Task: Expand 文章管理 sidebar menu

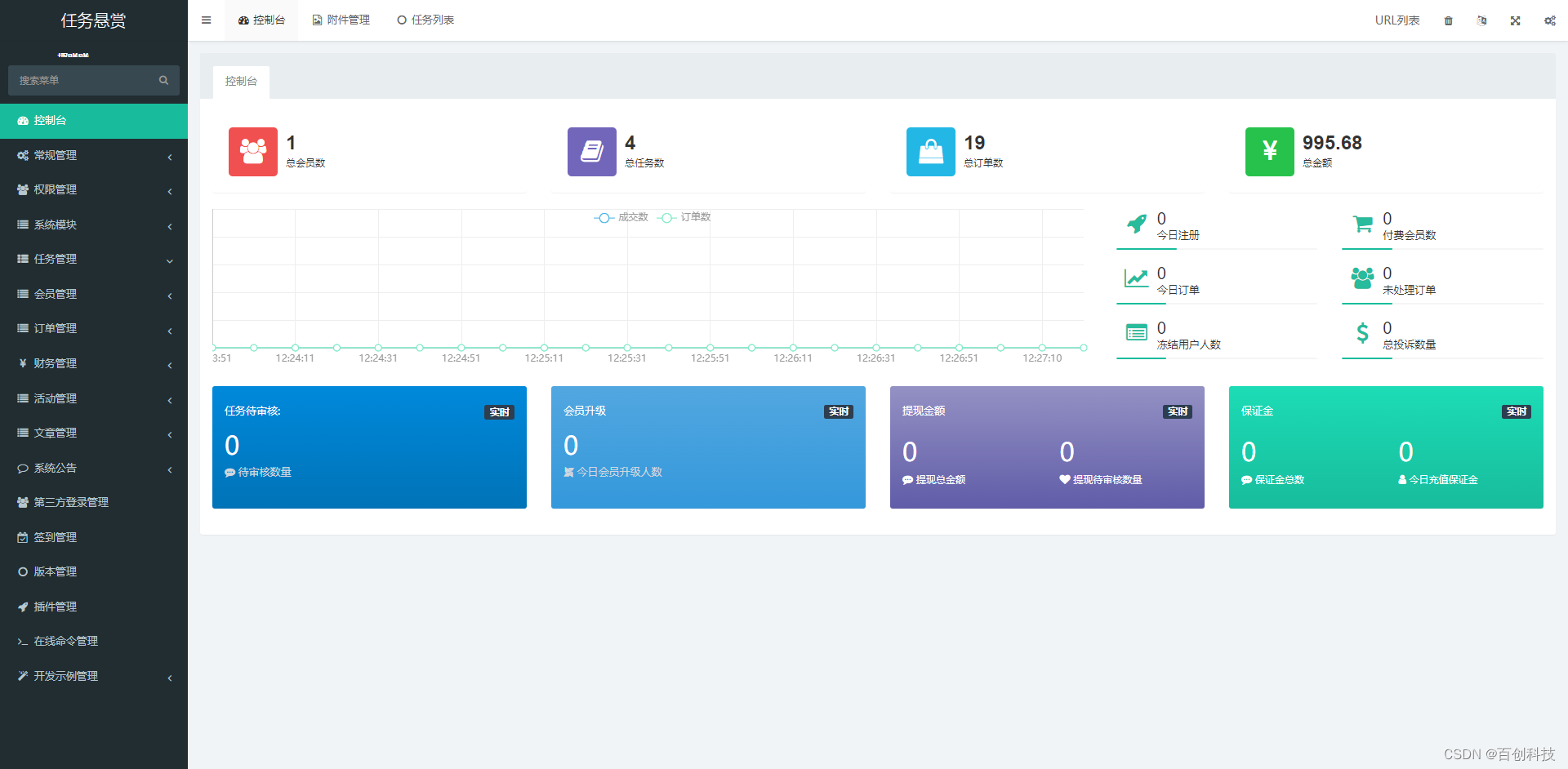Action: tap(94, 433)
